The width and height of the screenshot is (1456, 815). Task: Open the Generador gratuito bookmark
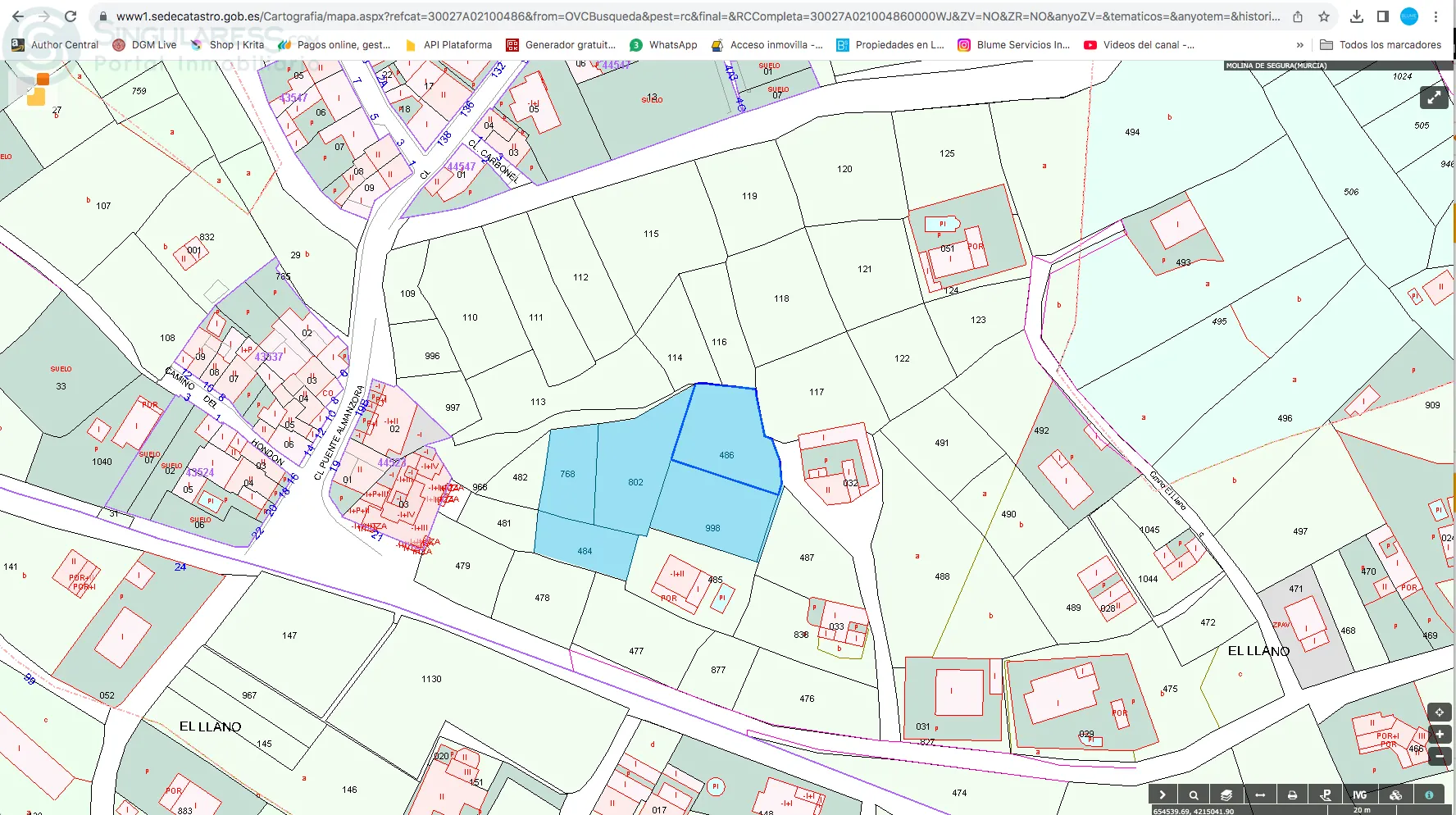[x=561, y=45]
